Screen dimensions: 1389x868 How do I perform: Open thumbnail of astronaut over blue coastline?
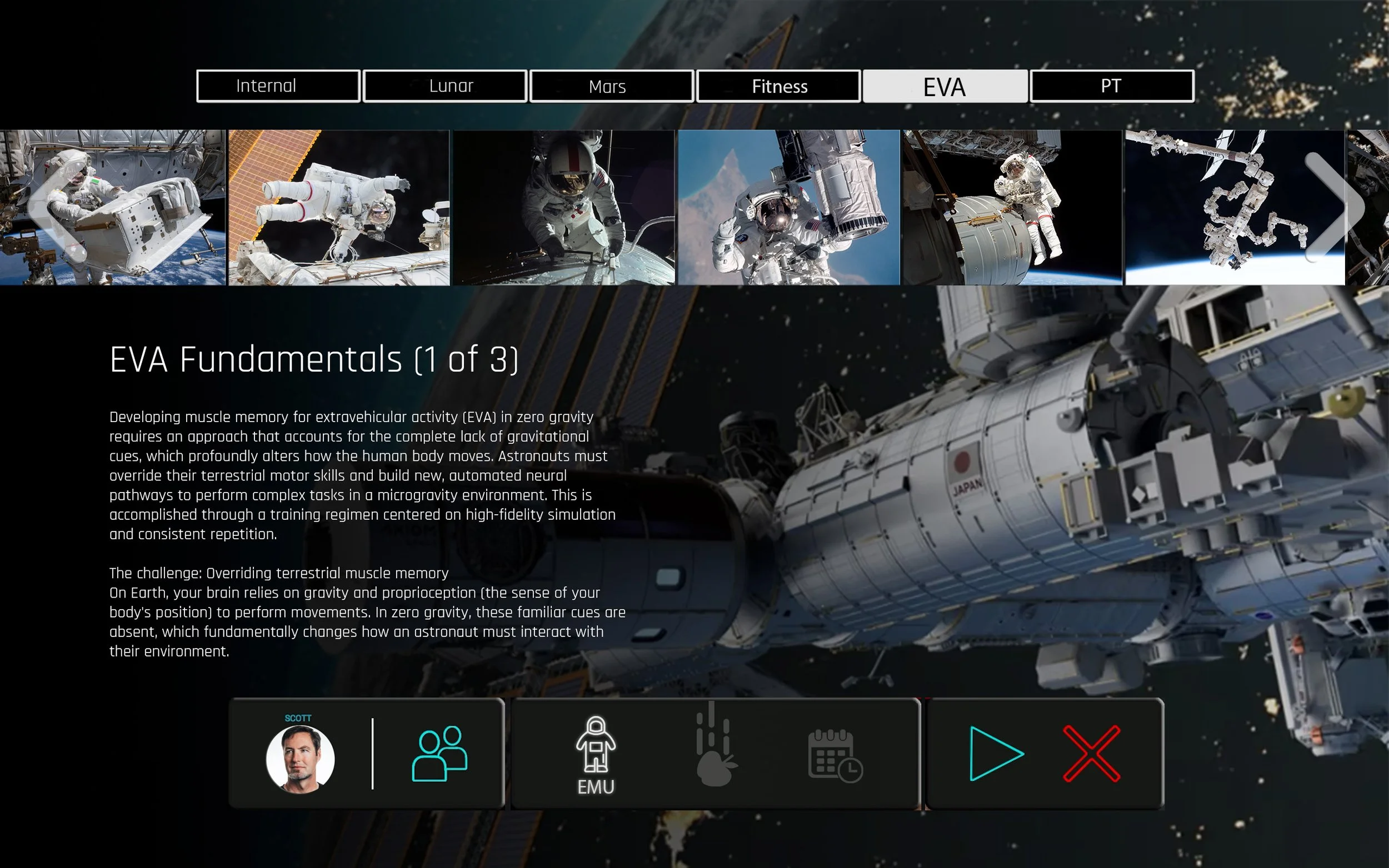point(788,207)
